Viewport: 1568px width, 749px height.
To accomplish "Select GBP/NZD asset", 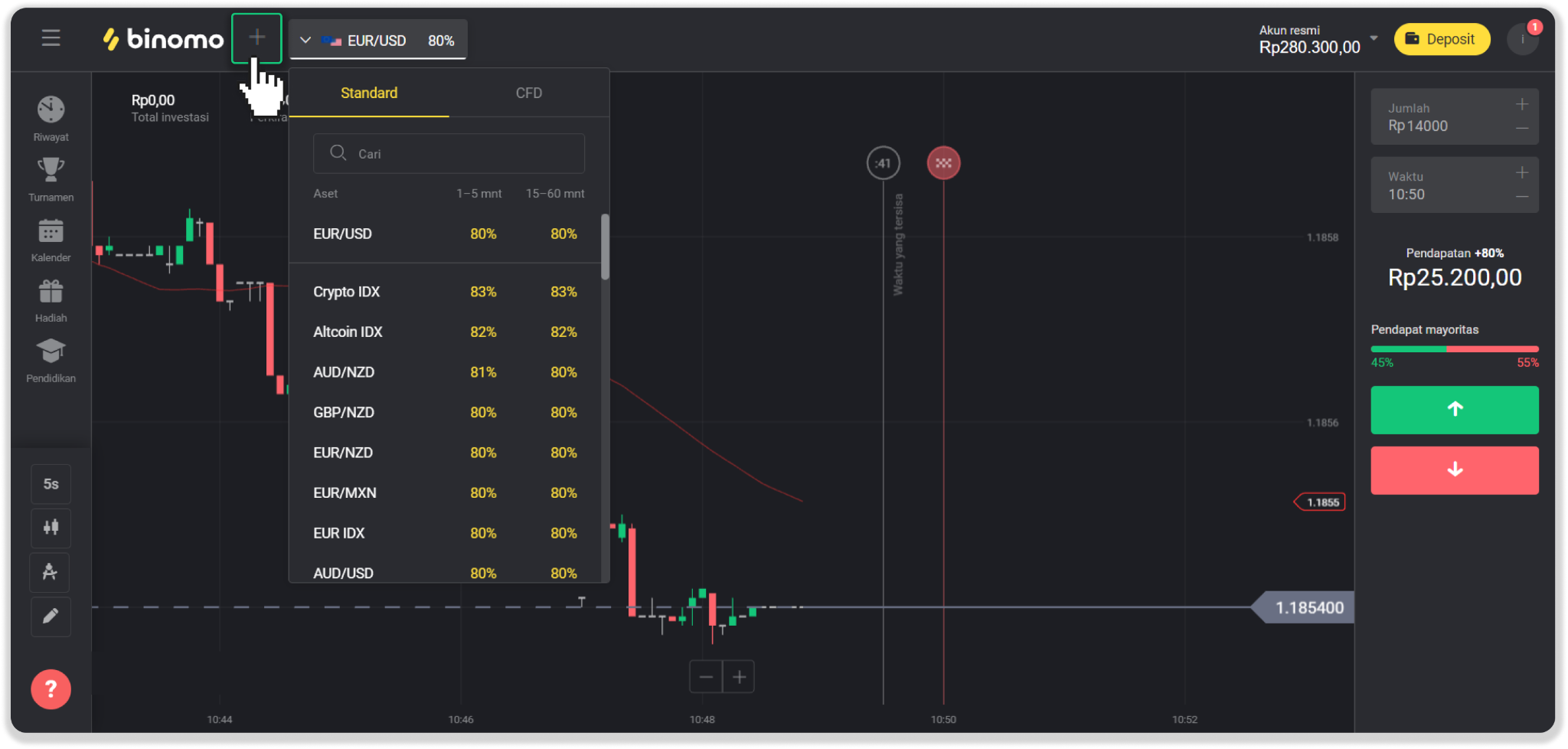I will (445, 412).
